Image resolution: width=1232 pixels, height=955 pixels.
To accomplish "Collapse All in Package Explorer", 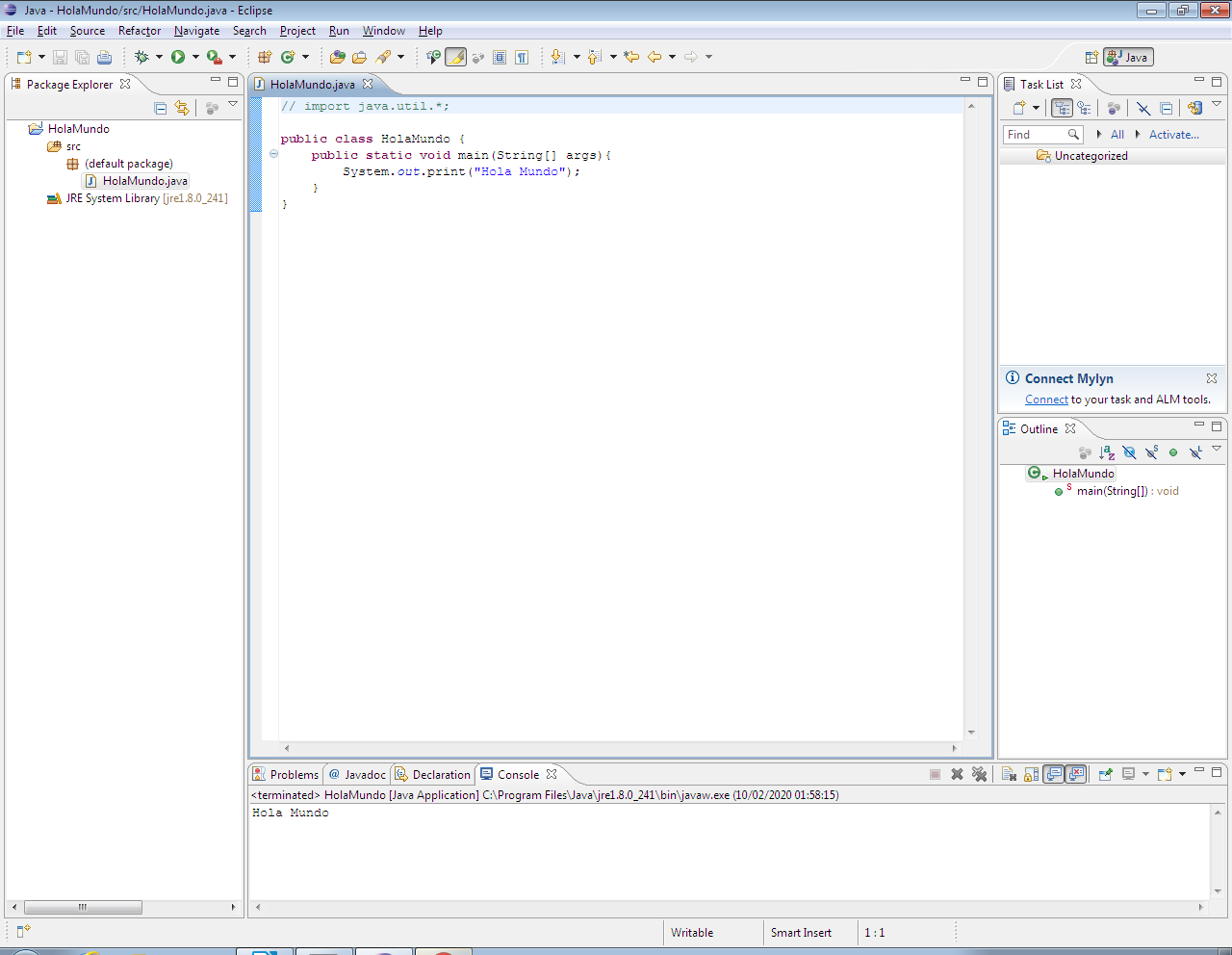I will click(x=161, y=108).
